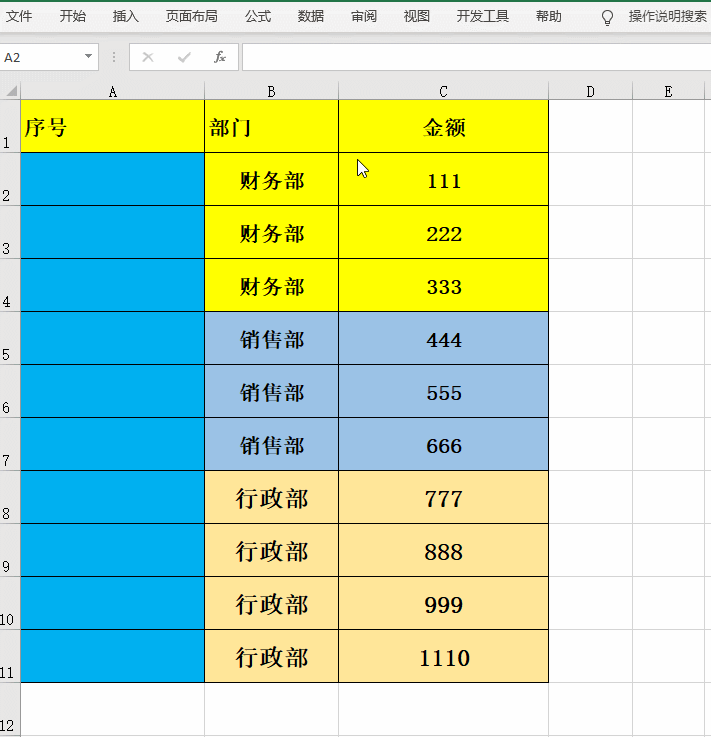Select row 11 header

(x=10, y=656)
